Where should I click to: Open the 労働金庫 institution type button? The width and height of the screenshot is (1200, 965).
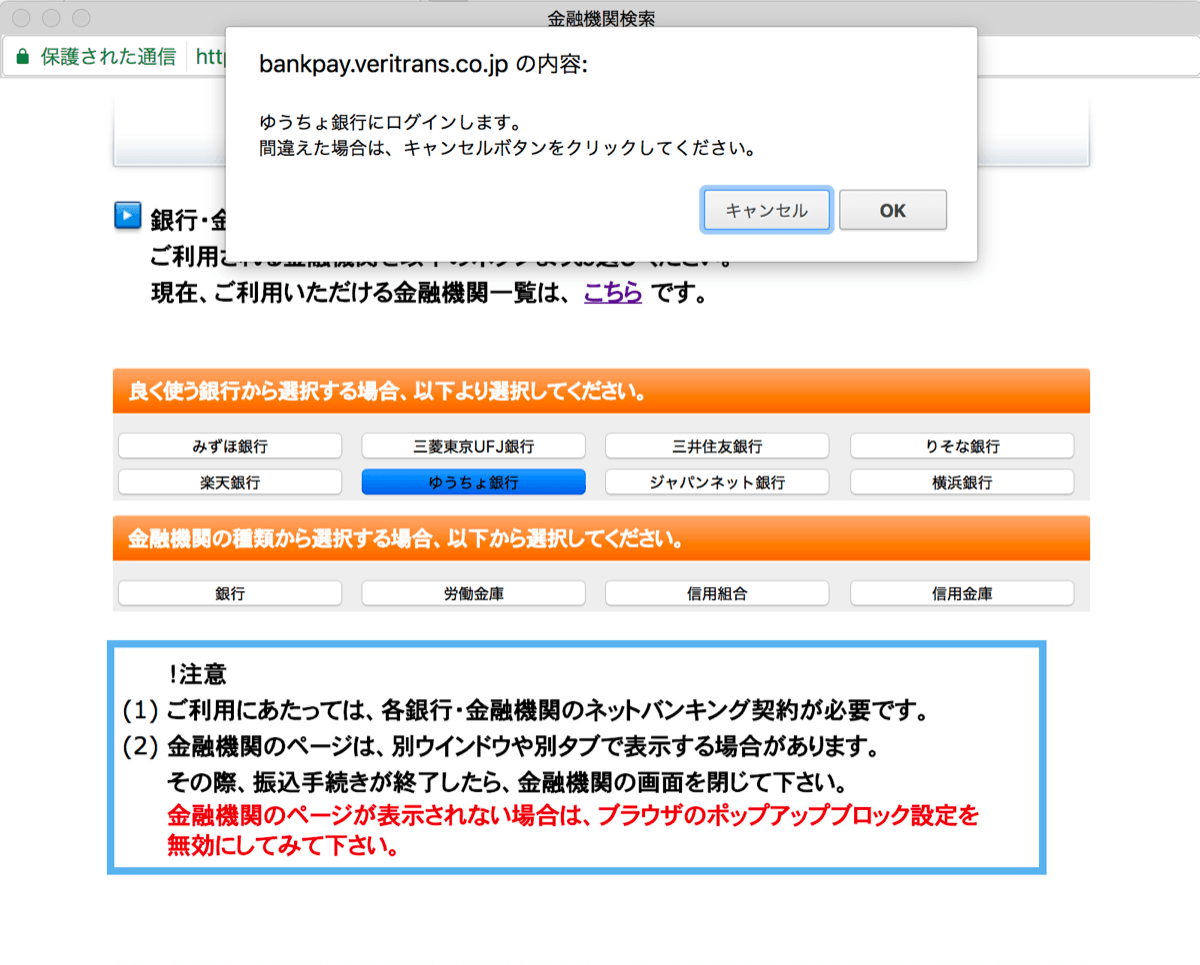coord(473,593)
